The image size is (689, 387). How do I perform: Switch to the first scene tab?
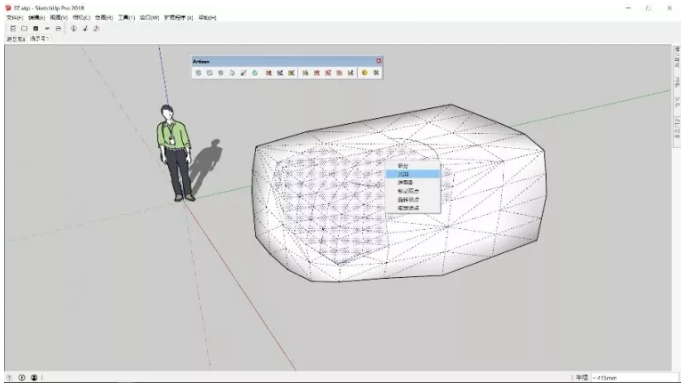(x=16, y=39)
